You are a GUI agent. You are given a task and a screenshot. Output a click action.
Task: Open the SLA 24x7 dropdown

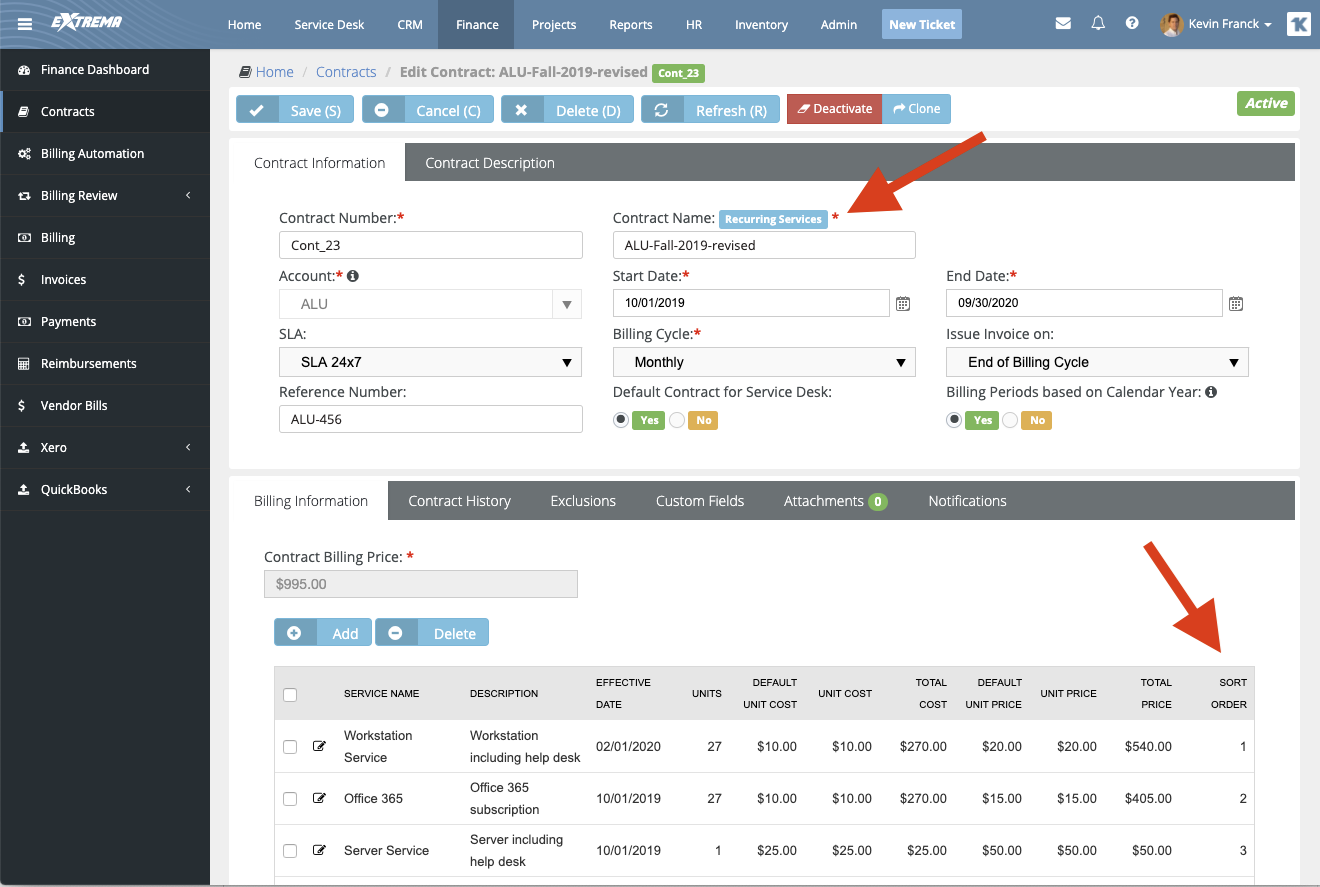coord(430,362)
